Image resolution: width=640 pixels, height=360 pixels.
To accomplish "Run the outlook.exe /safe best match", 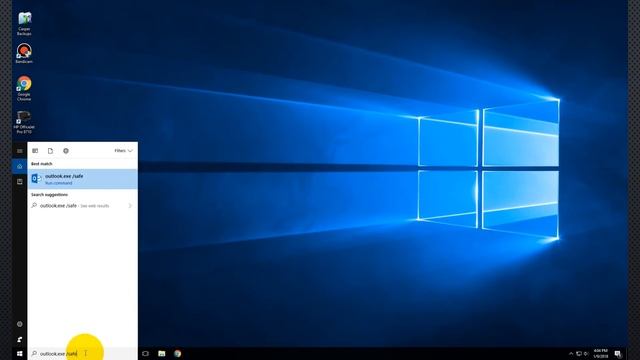I will (x=82, y=179).
